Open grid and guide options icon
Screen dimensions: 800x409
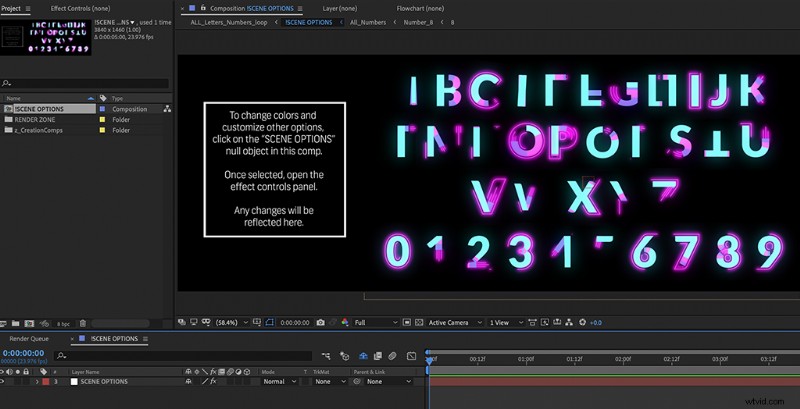[257, 322]
